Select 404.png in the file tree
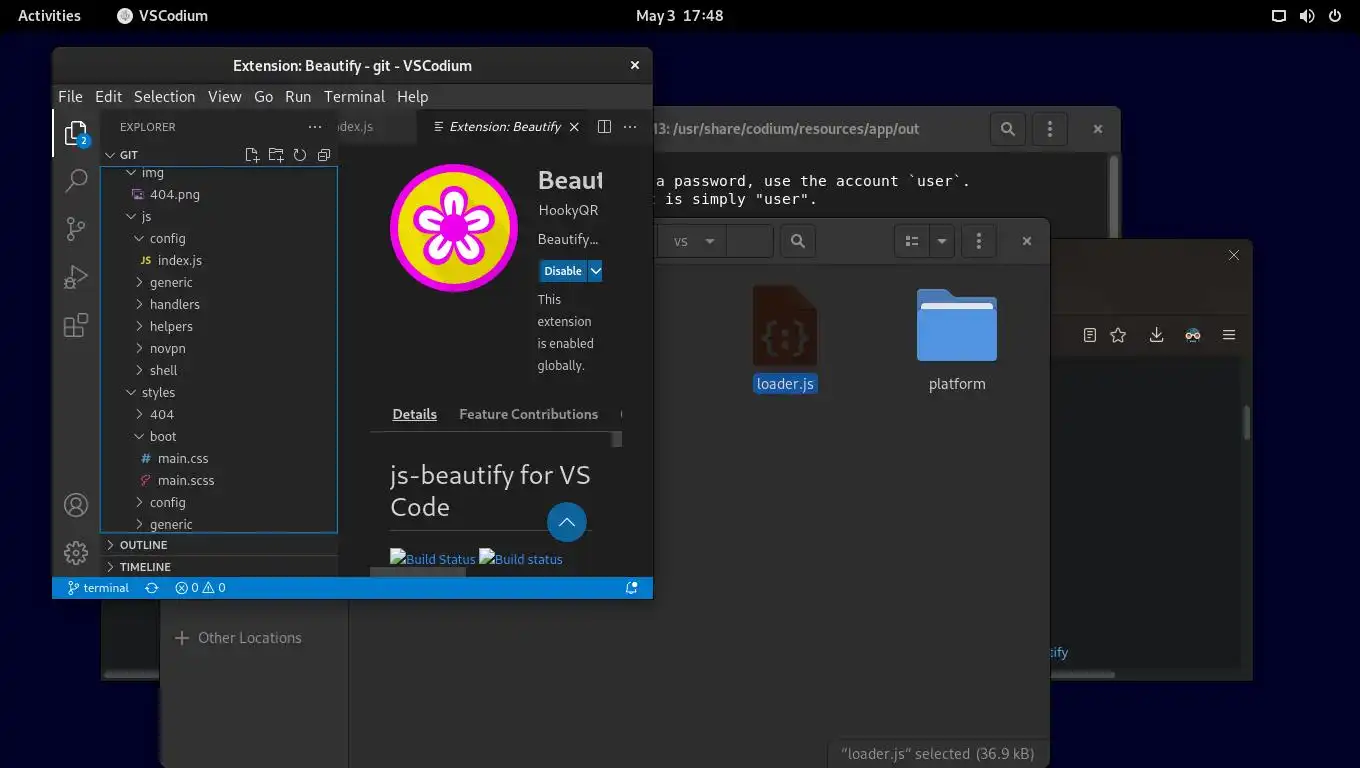 pos(175,194)
